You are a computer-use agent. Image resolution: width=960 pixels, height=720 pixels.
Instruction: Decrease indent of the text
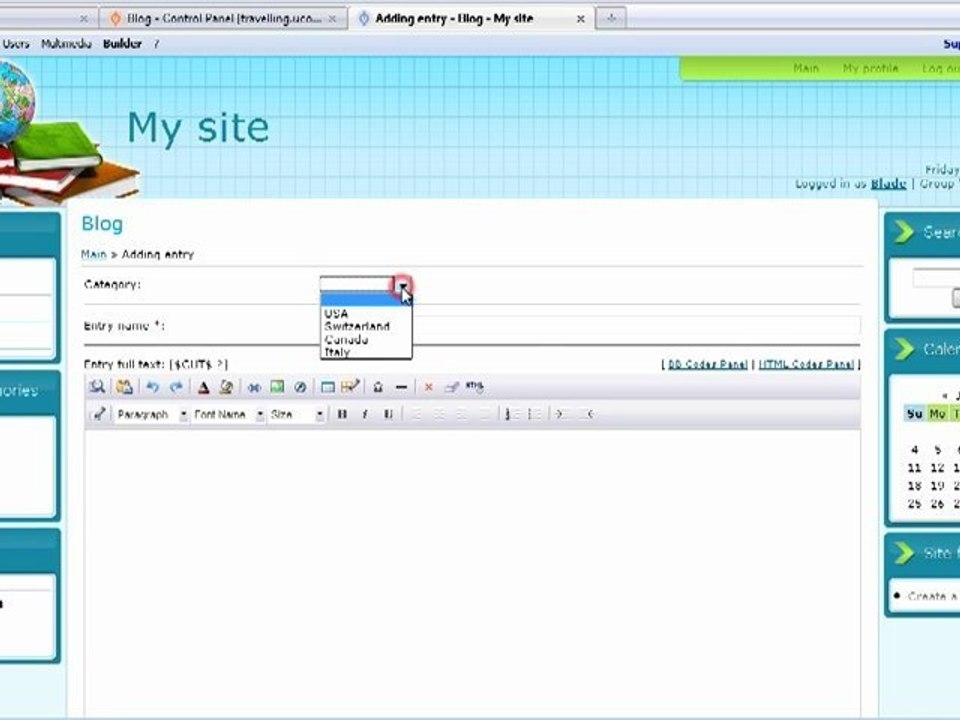(x=587, y=414)
